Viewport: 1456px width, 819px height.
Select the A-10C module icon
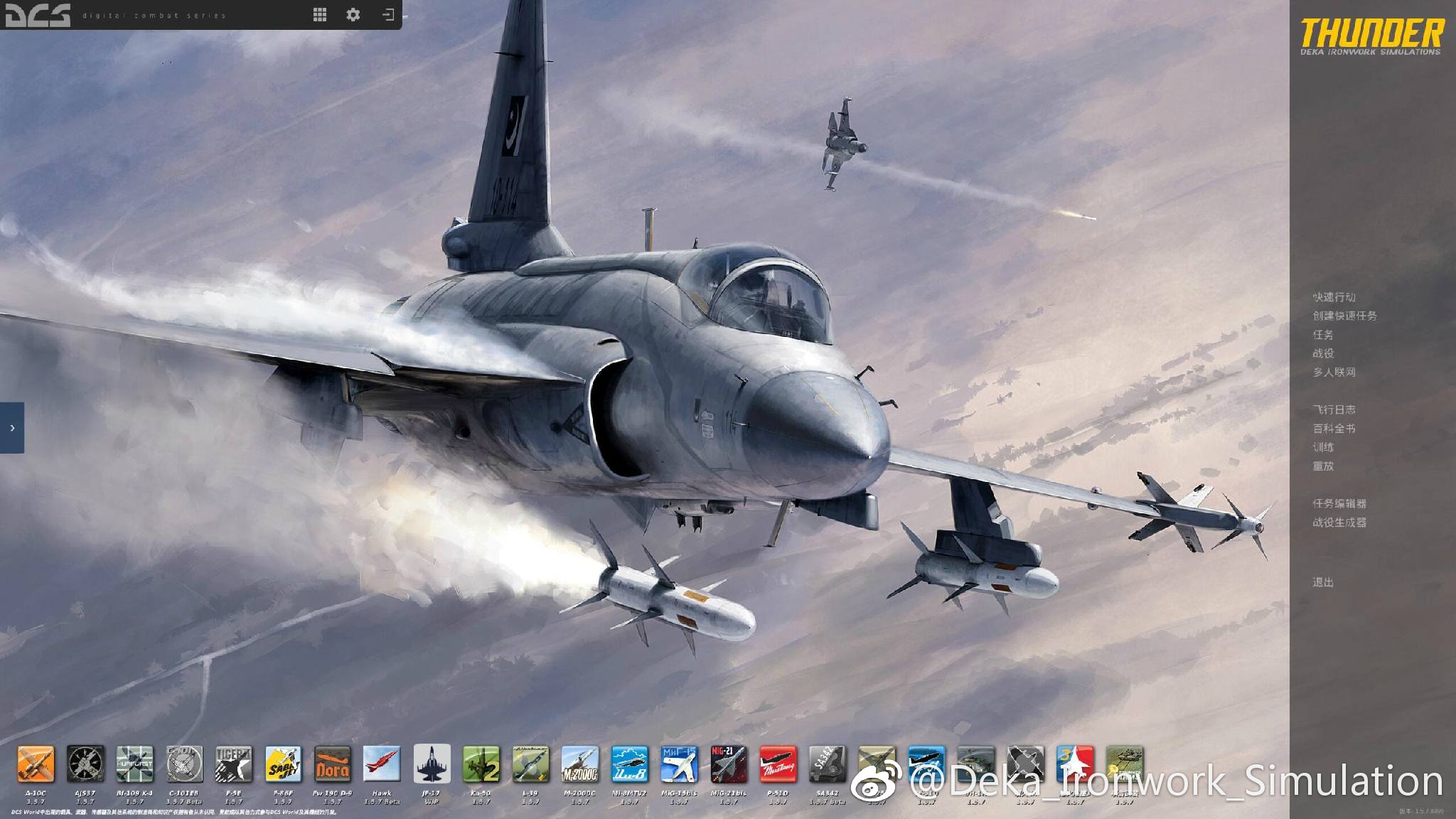tap(36, 764)
